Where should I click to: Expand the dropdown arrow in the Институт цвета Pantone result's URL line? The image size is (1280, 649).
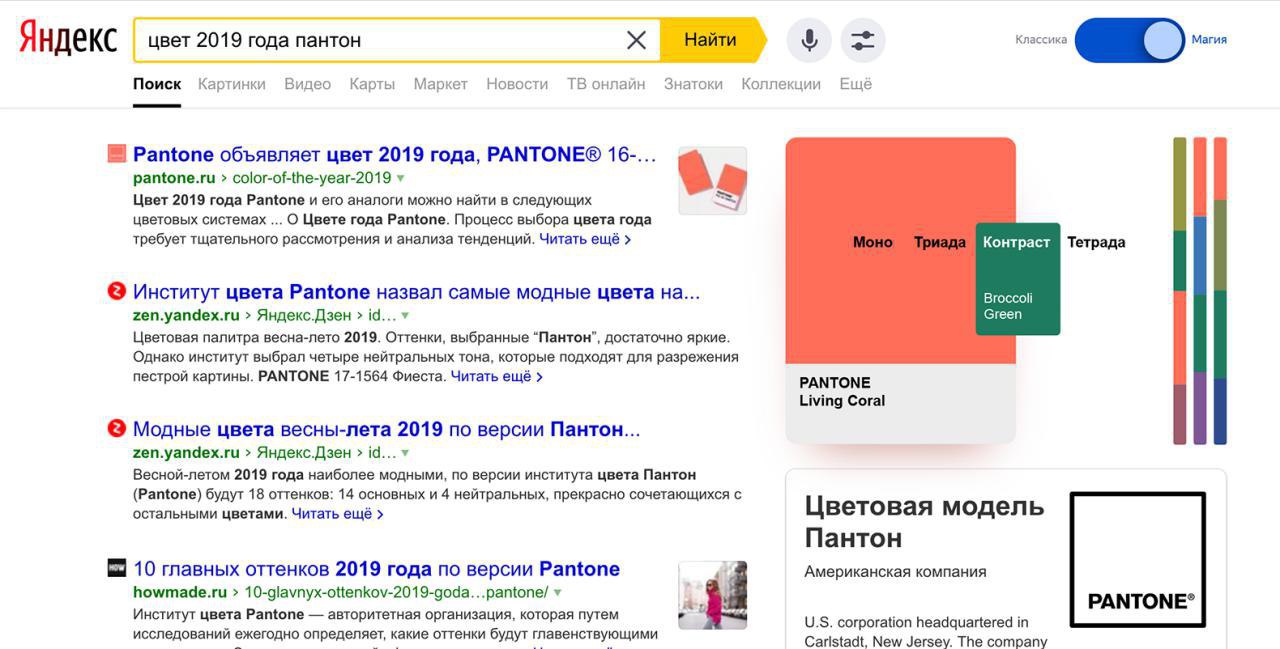(404, 315)
